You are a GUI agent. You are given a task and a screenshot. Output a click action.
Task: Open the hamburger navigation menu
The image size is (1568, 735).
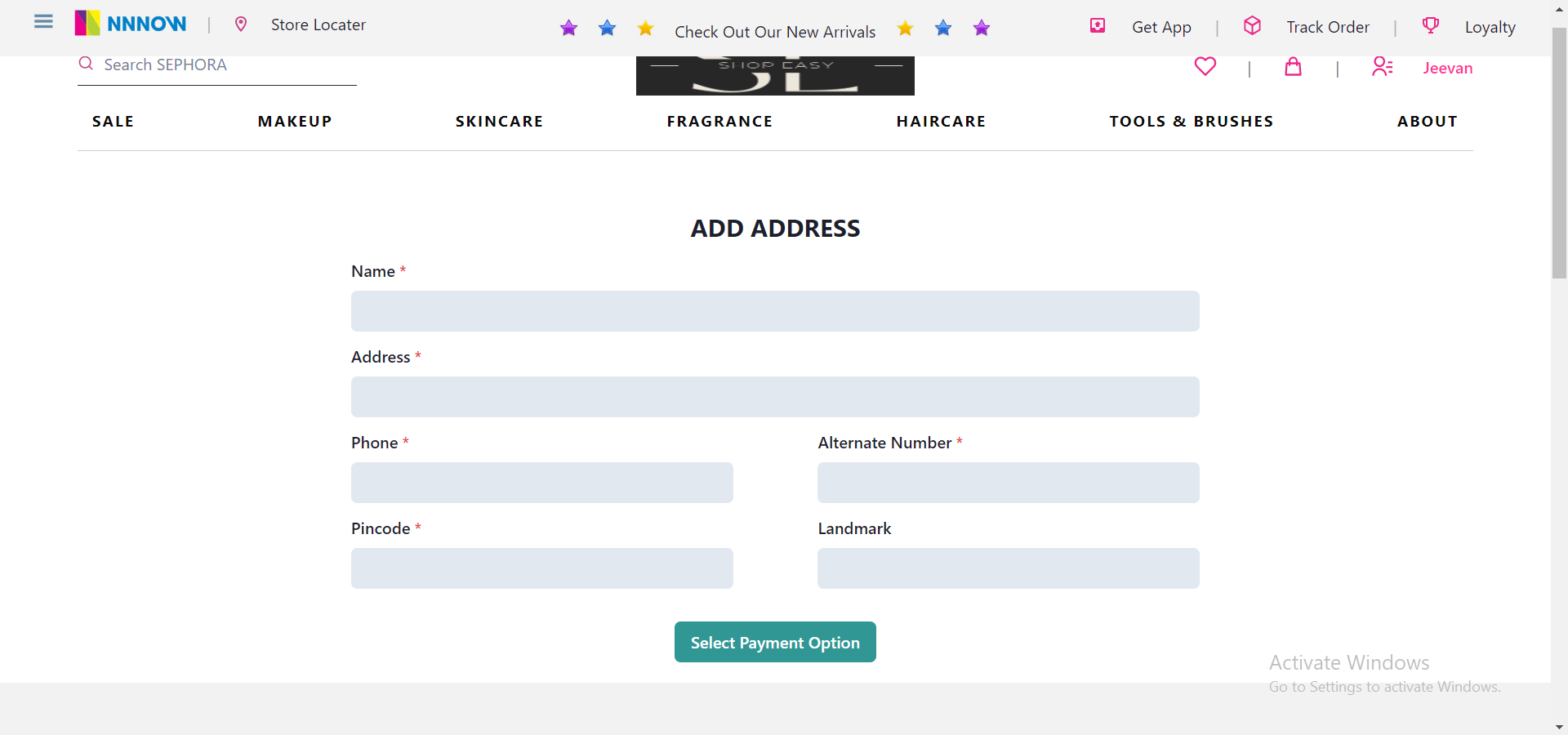[42, 22]
